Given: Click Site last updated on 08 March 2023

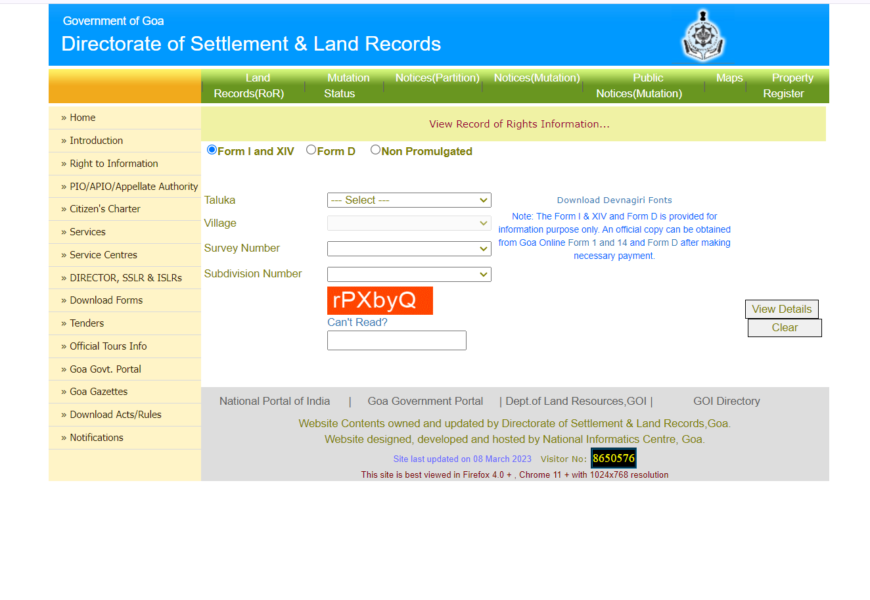Looking at the screenshot, I should (462, 459).
